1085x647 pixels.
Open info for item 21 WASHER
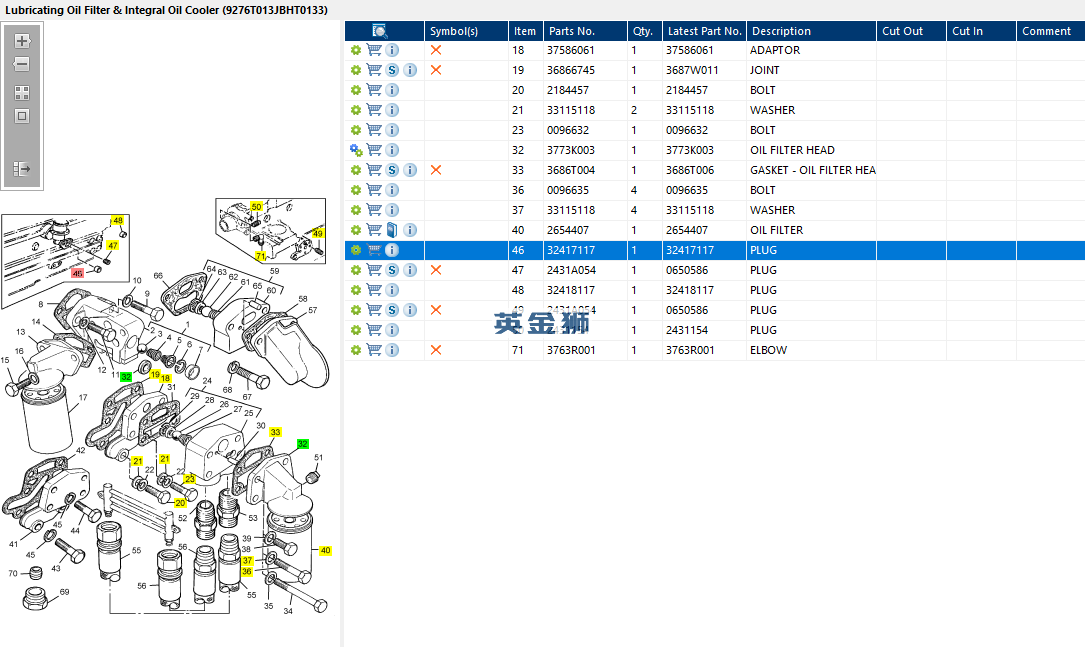coord(392,110)
